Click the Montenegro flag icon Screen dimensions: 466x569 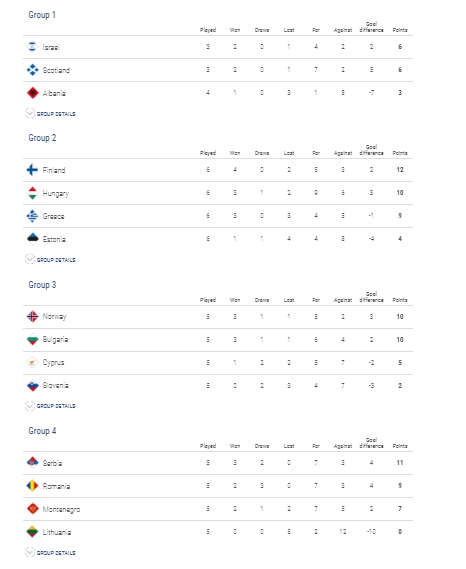click(x=32, y=509)
